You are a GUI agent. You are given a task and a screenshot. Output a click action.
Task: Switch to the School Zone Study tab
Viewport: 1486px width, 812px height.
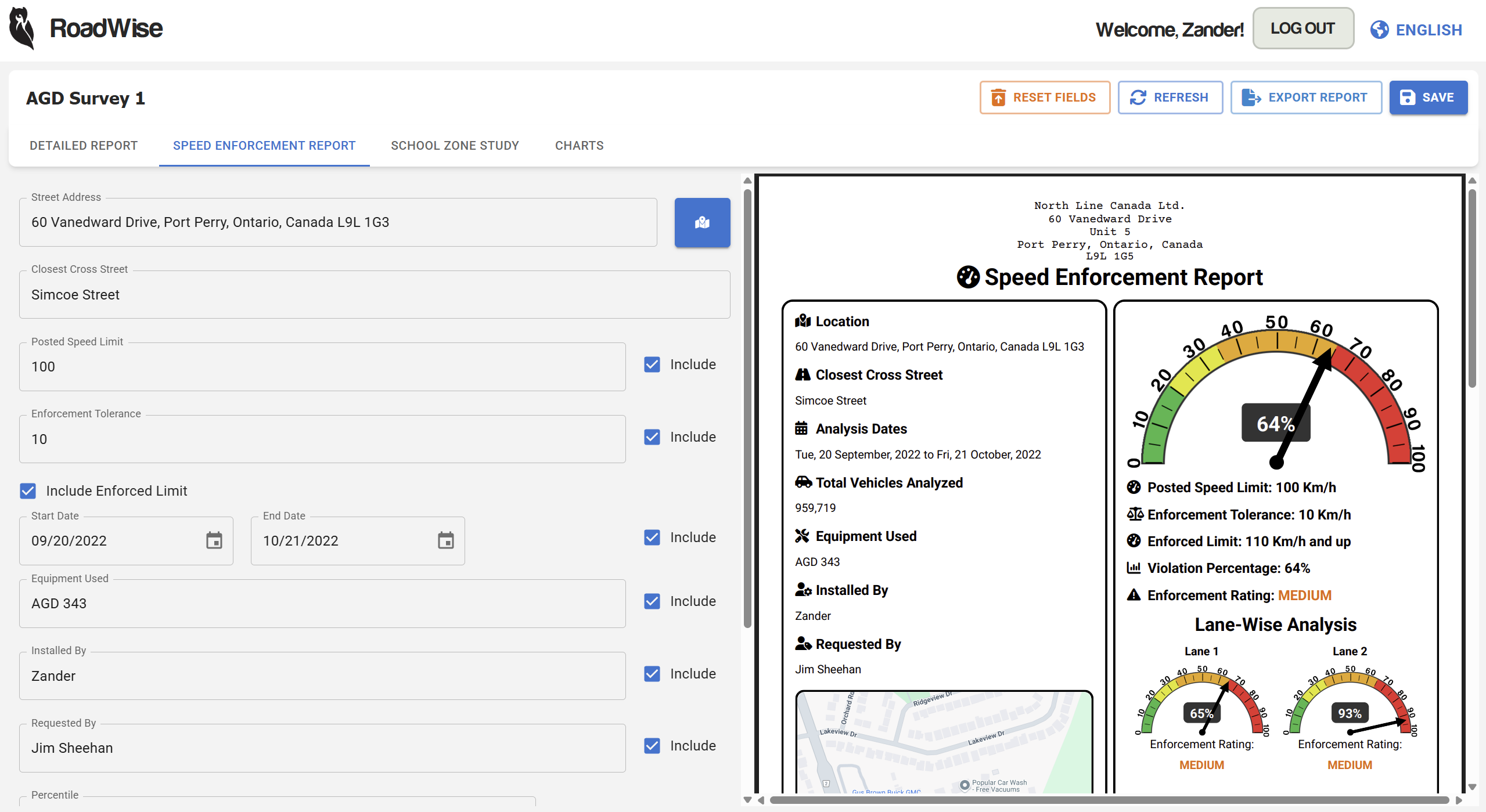455,146
